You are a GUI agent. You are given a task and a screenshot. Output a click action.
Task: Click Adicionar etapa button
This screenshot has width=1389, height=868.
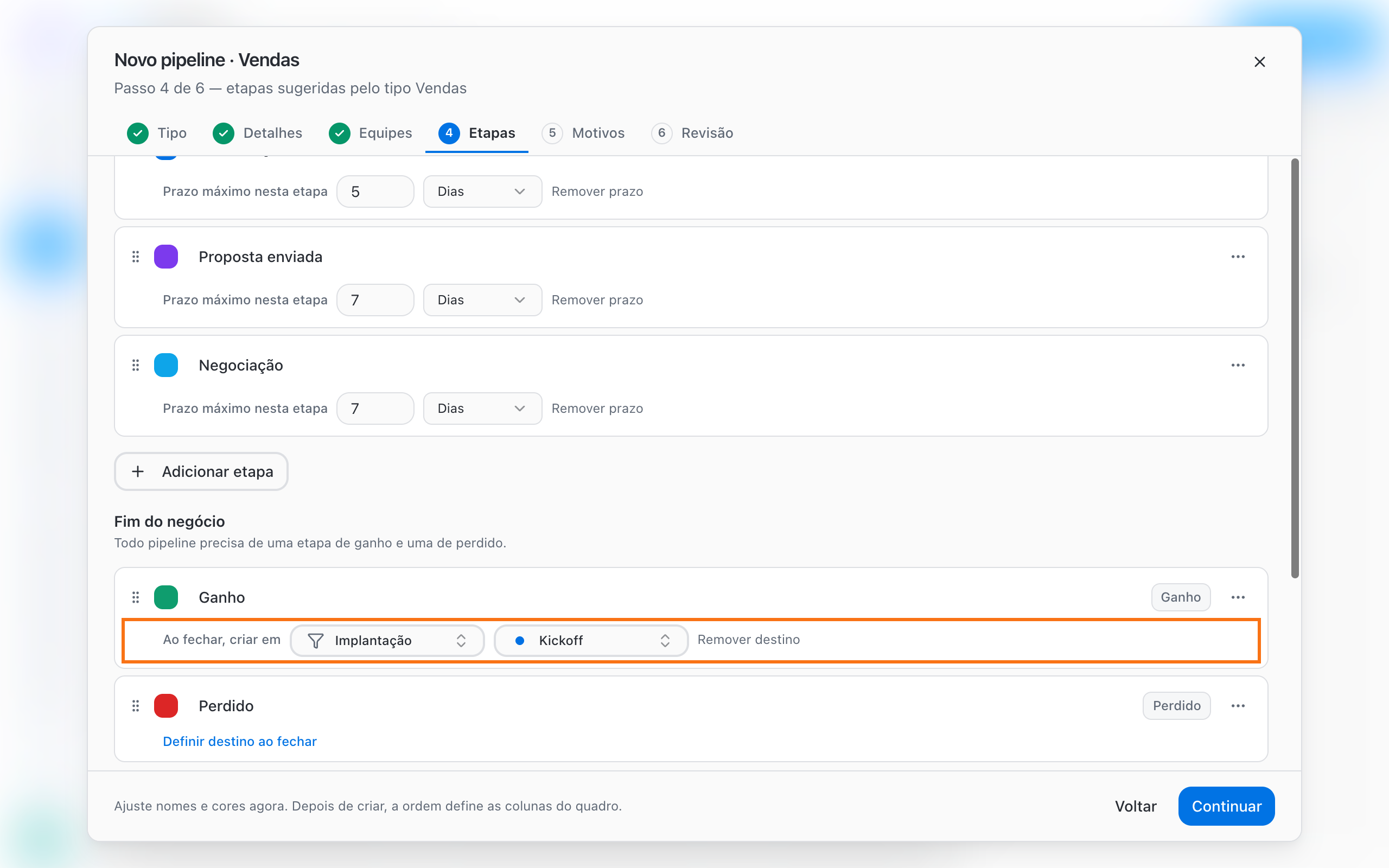[201, 471]
